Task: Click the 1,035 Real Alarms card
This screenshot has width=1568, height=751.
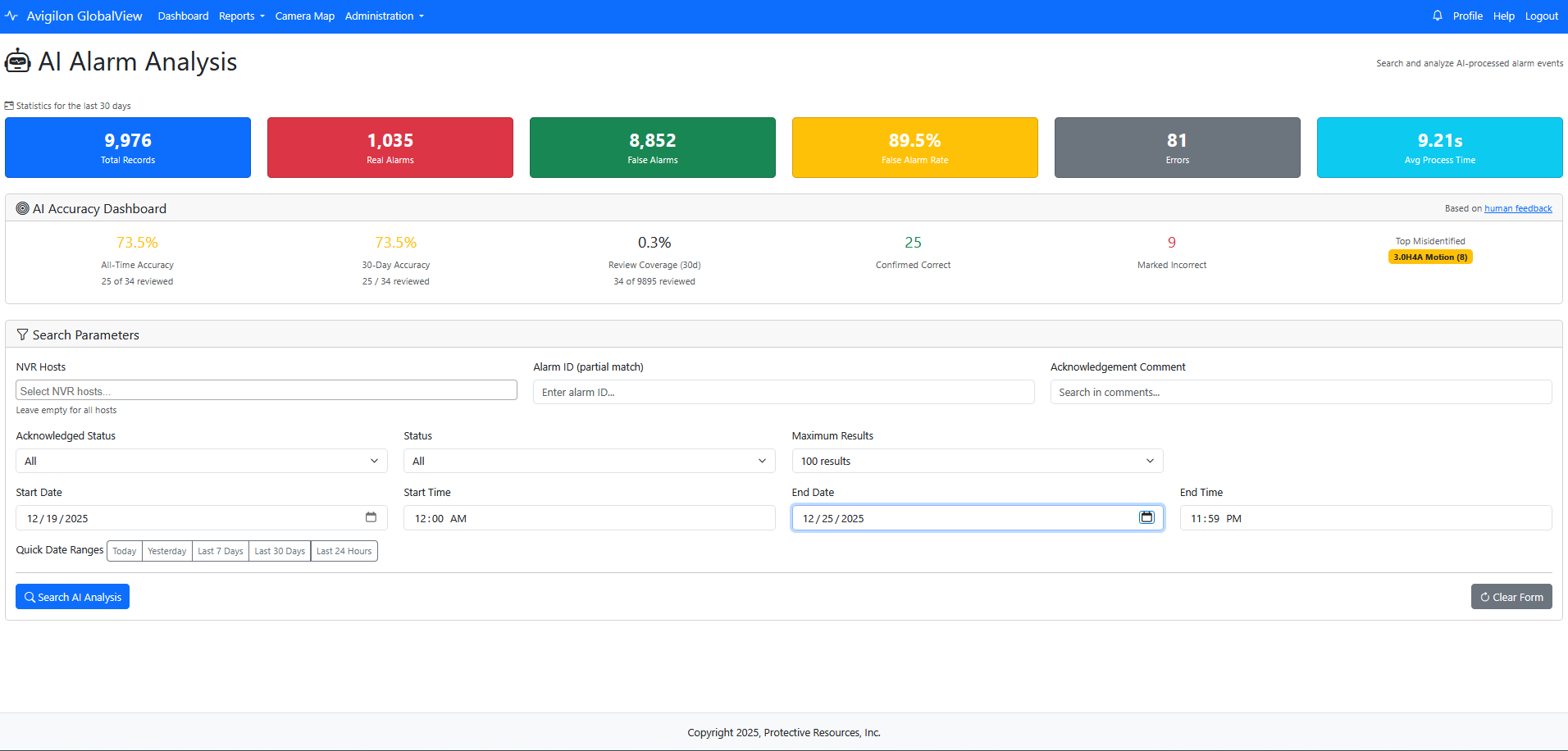Action: 390,148
